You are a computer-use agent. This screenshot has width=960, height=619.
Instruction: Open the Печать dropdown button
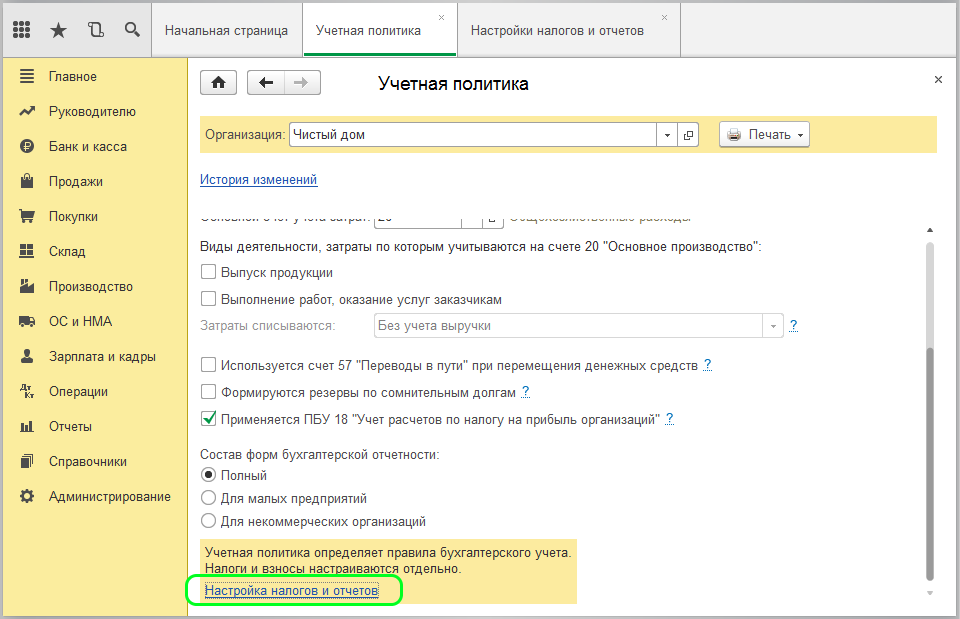click(764, 135)
